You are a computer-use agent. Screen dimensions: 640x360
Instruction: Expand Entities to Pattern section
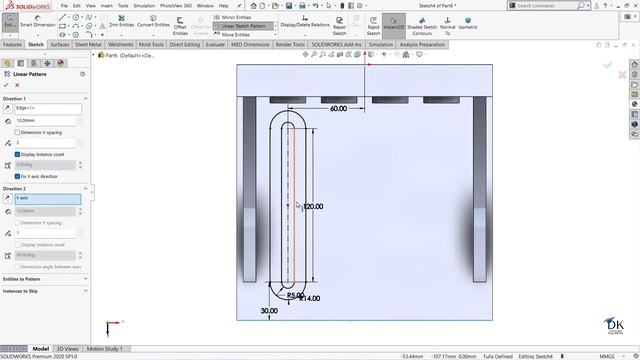(85, 279)
